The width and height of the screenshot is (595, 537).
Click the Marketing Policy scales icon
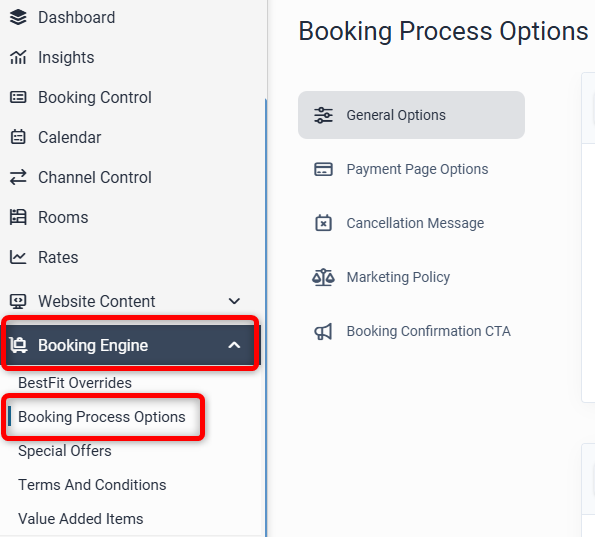[323, 277]
